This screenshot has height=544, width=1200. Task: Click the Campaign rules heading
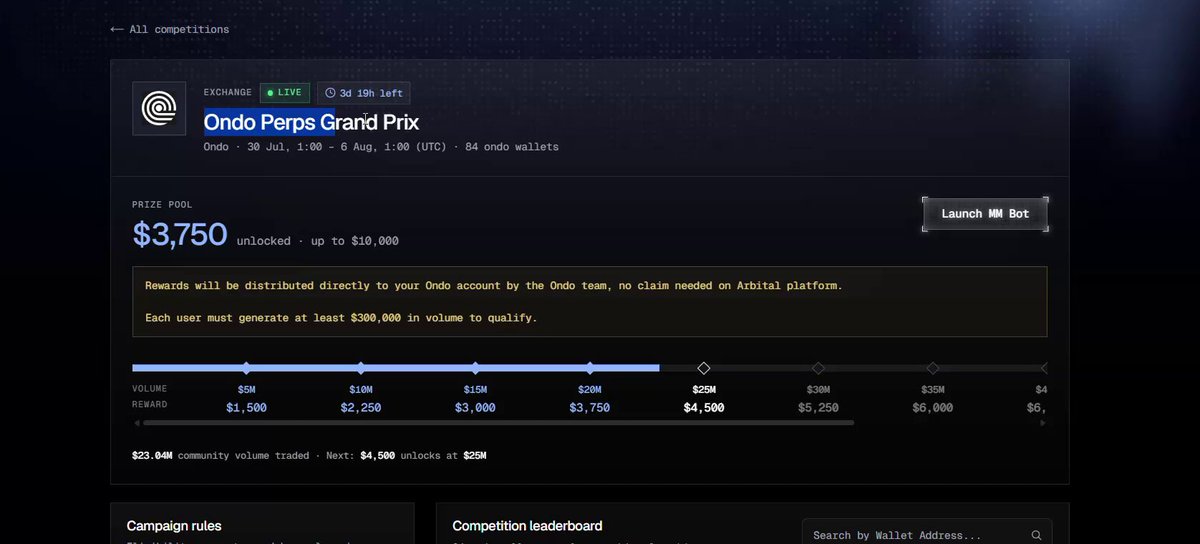pyautogui.click(x=174, y=525)
